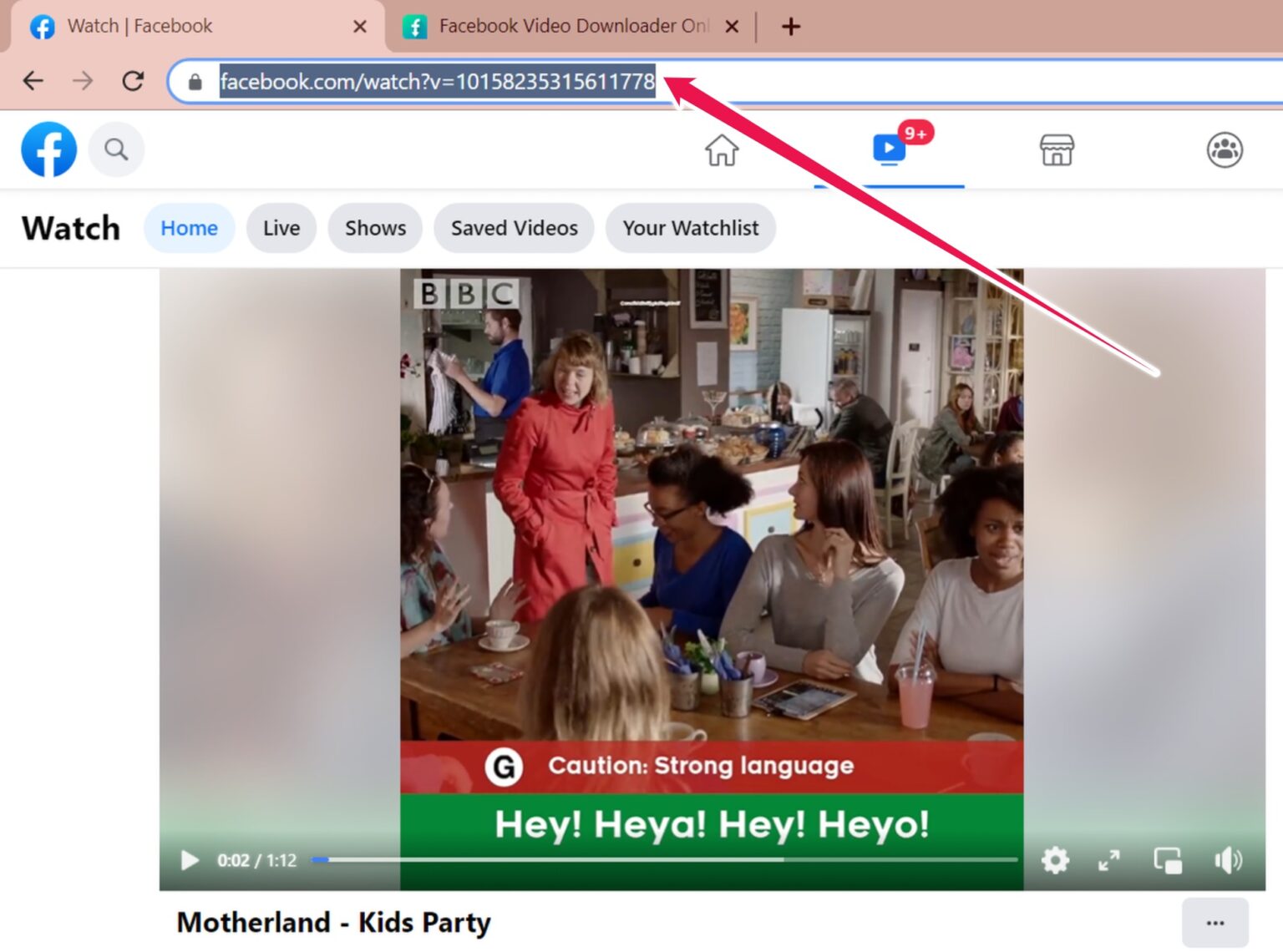Mute the video volume
The height and width of the screenshot is (952, 1283).
coord(1227,859)
